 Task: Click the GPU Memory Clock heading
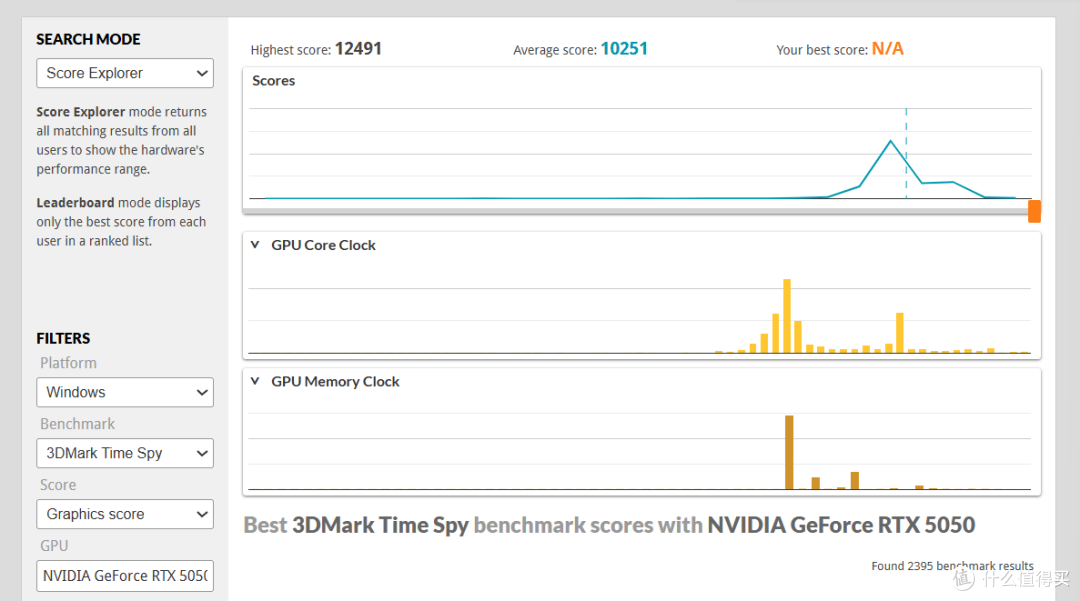coord(335,381)
